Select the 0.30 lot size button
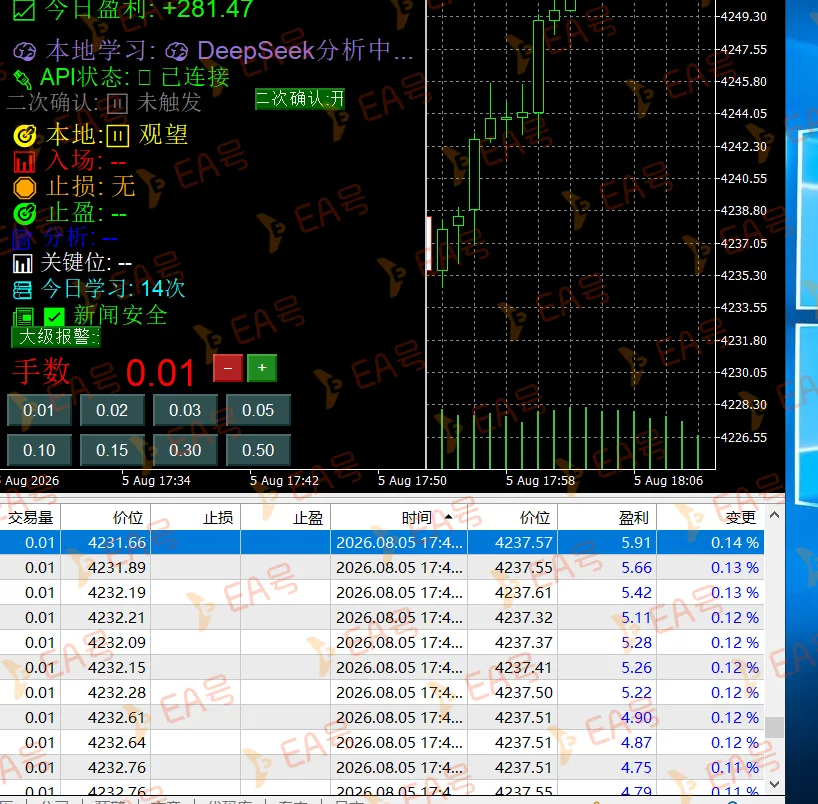818x804 pixels. 185,450
